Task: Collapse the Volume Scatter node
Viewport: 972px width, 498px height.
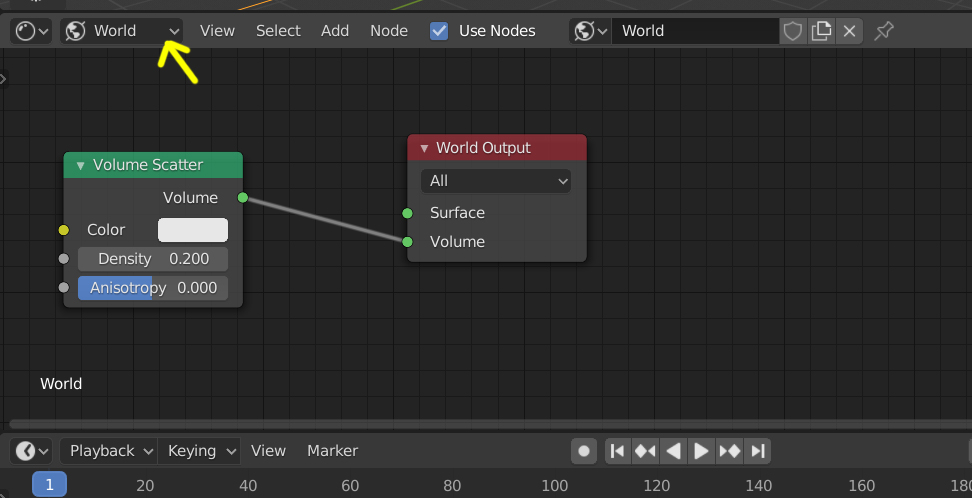Action: [81, 165]
